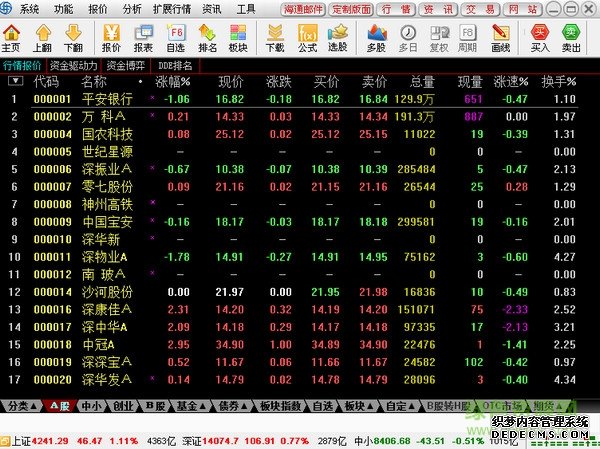Select the 行情报价 tab
The width and height of the screenshot is (600, 449).
pos(22,65)
